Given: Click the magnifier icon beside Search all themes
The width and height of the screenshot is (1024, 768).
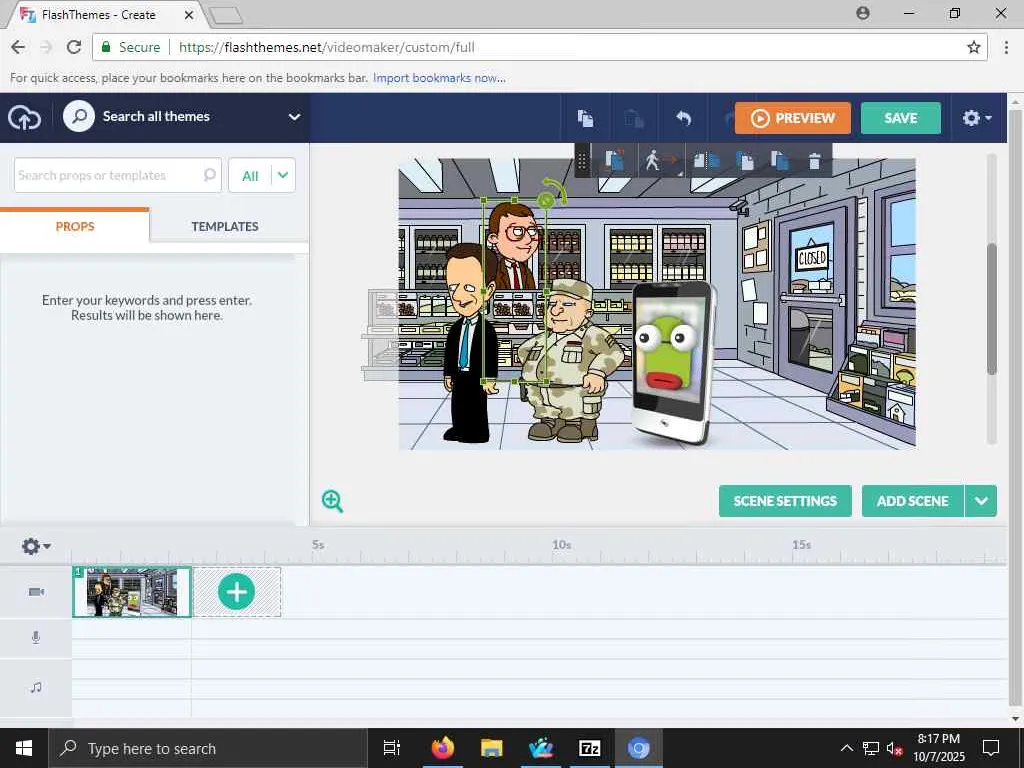Looking at the screenshot, I should coord(79,117).
